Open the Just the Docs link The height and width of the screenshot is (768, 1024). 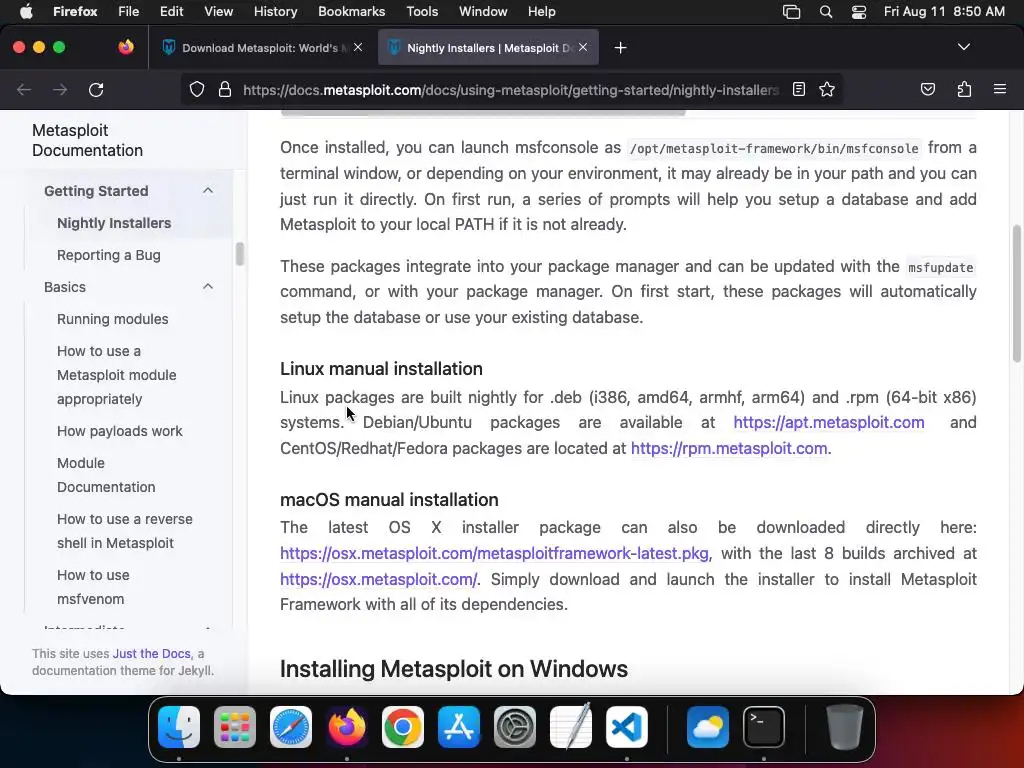pyautogui.click(x=152, y=654)
